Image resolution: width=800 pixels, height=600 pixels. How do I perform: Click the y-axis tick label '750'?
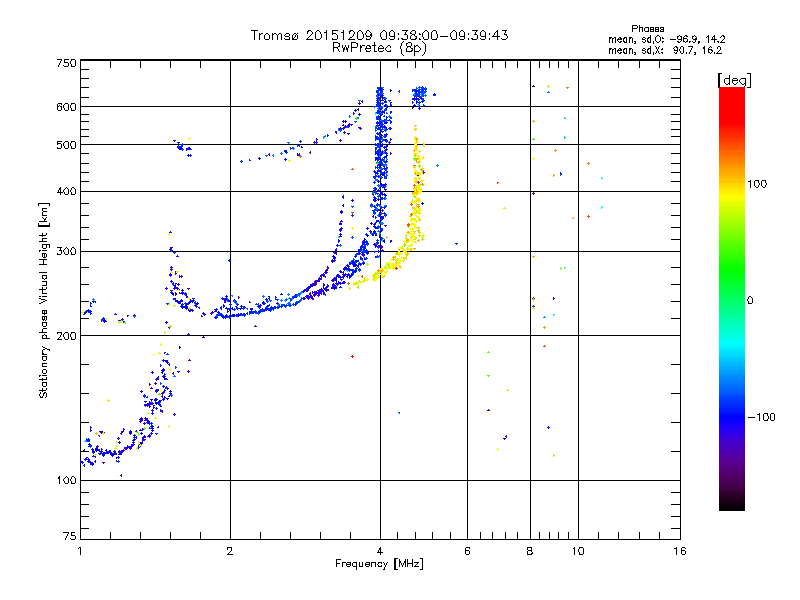[66, 63]
